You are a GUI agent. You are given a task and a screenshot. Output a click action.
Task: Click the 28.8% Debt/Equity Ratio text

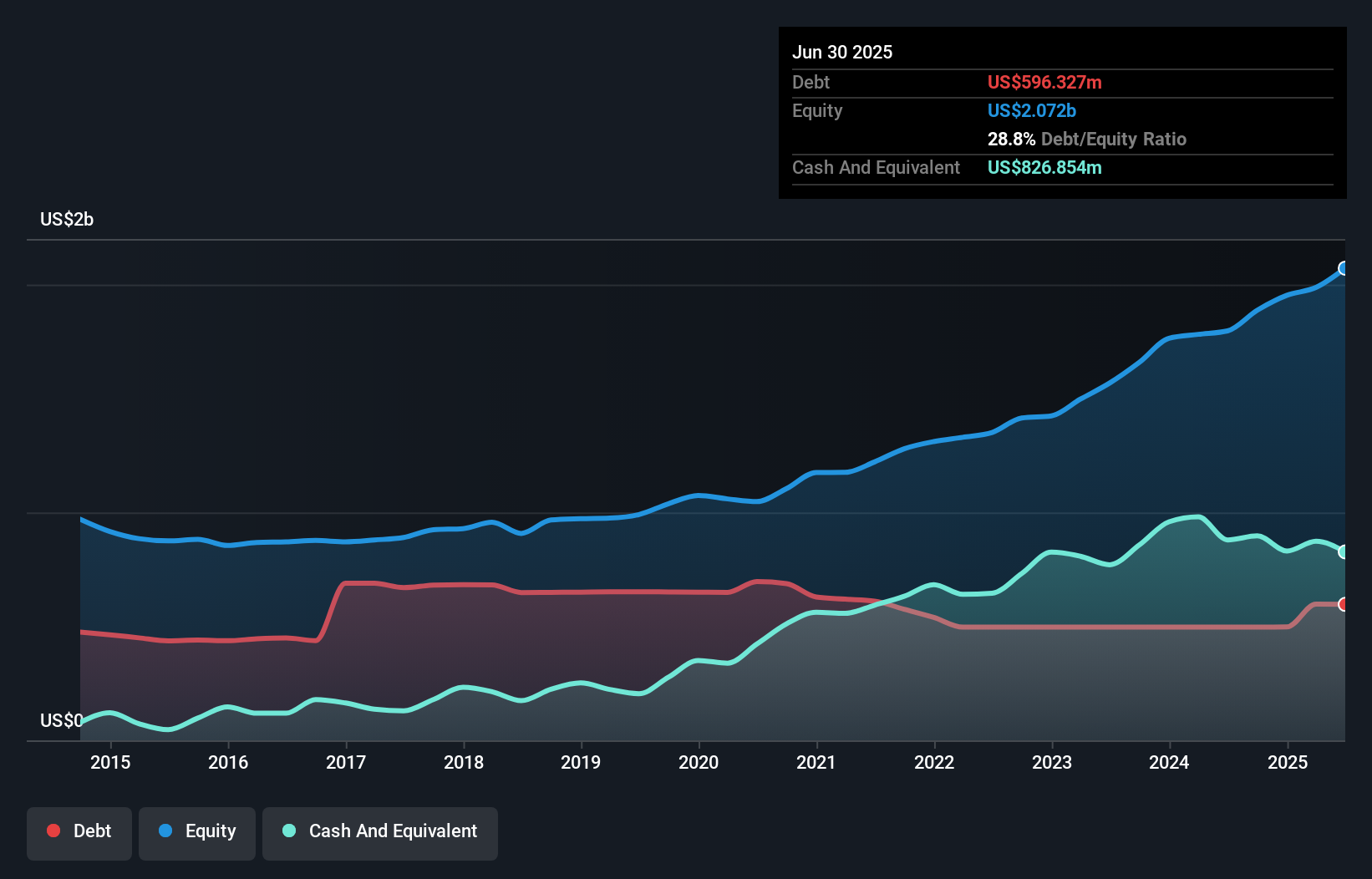coord(1086,139)
